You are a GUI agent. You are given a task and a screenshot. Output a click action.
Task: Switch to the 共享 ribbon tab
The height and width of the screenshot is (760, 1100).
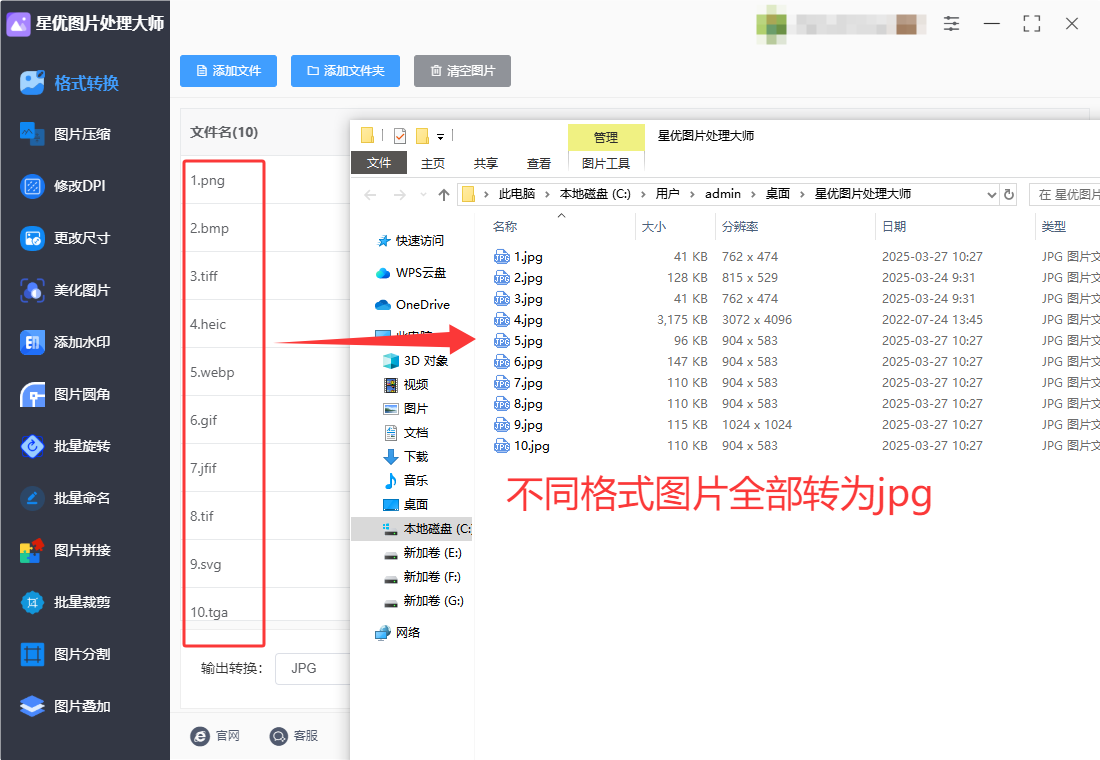tap(485, 163)
